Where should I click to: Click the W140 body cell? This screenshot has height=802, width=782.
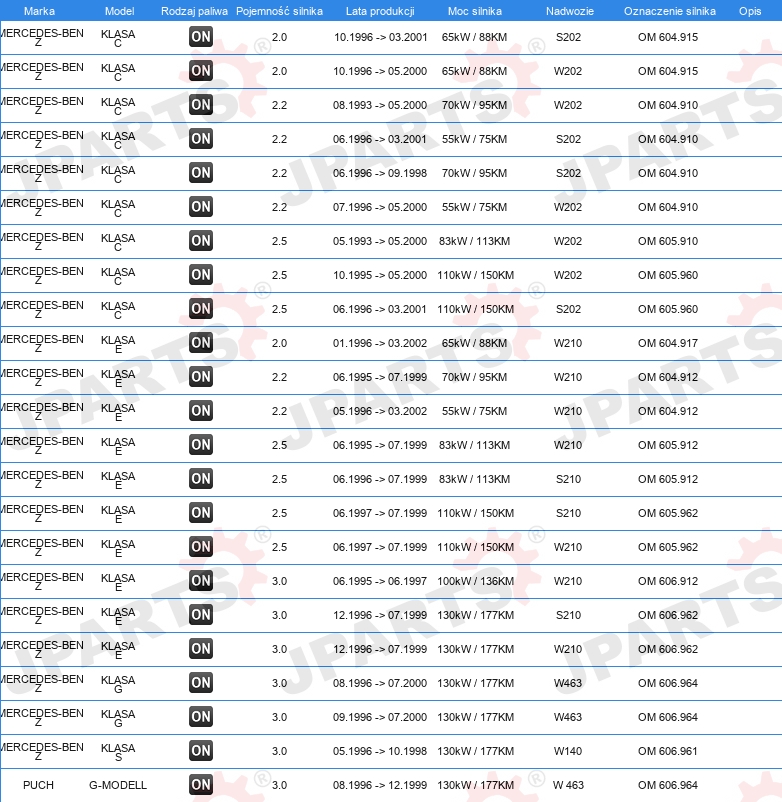tap(568, 751)
